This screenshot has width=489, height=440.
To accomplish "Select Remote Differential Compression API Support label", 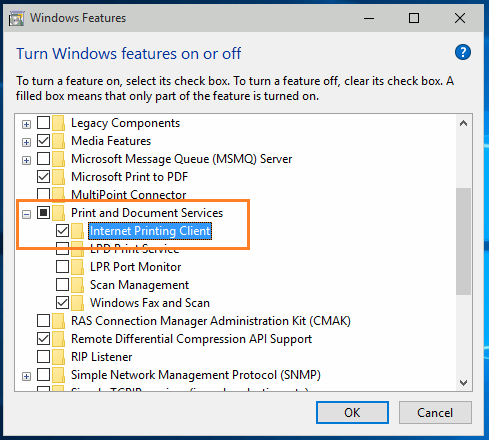I will 192,339.
